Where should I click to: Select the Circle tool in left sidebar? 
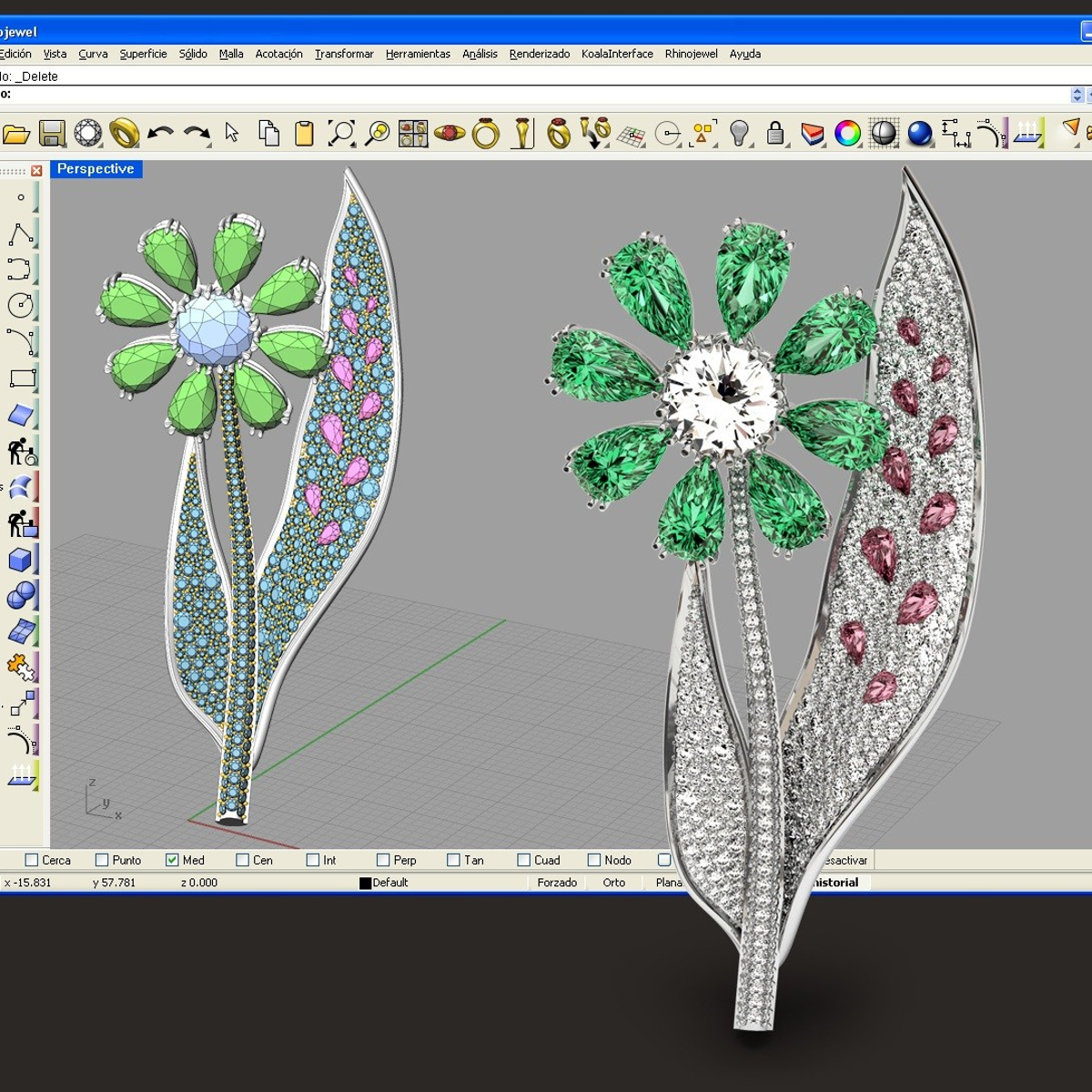click(20, 306)
